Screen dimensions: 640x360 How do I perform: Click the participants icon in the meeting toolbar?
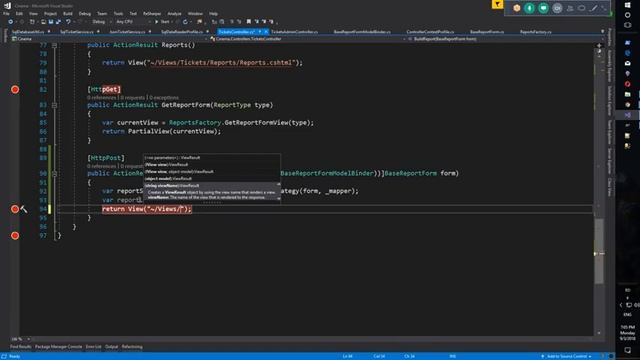[x=570, y=8]
